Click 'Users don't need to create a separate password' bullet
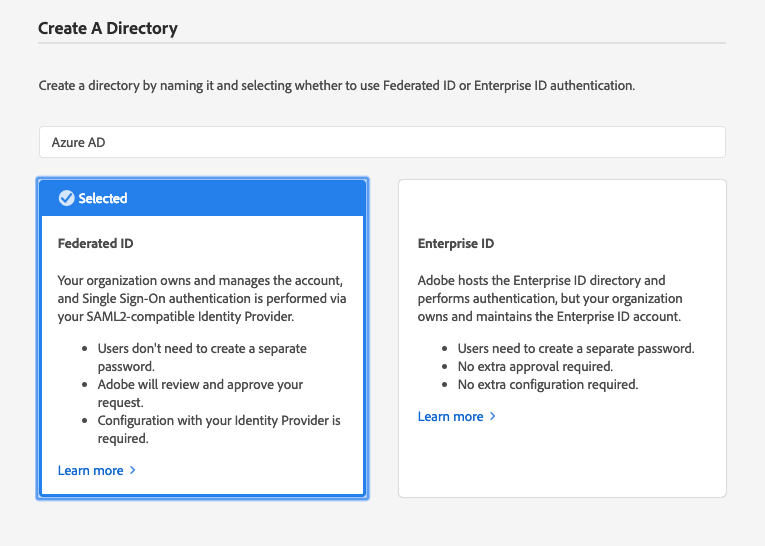 [x=202, y=357]
